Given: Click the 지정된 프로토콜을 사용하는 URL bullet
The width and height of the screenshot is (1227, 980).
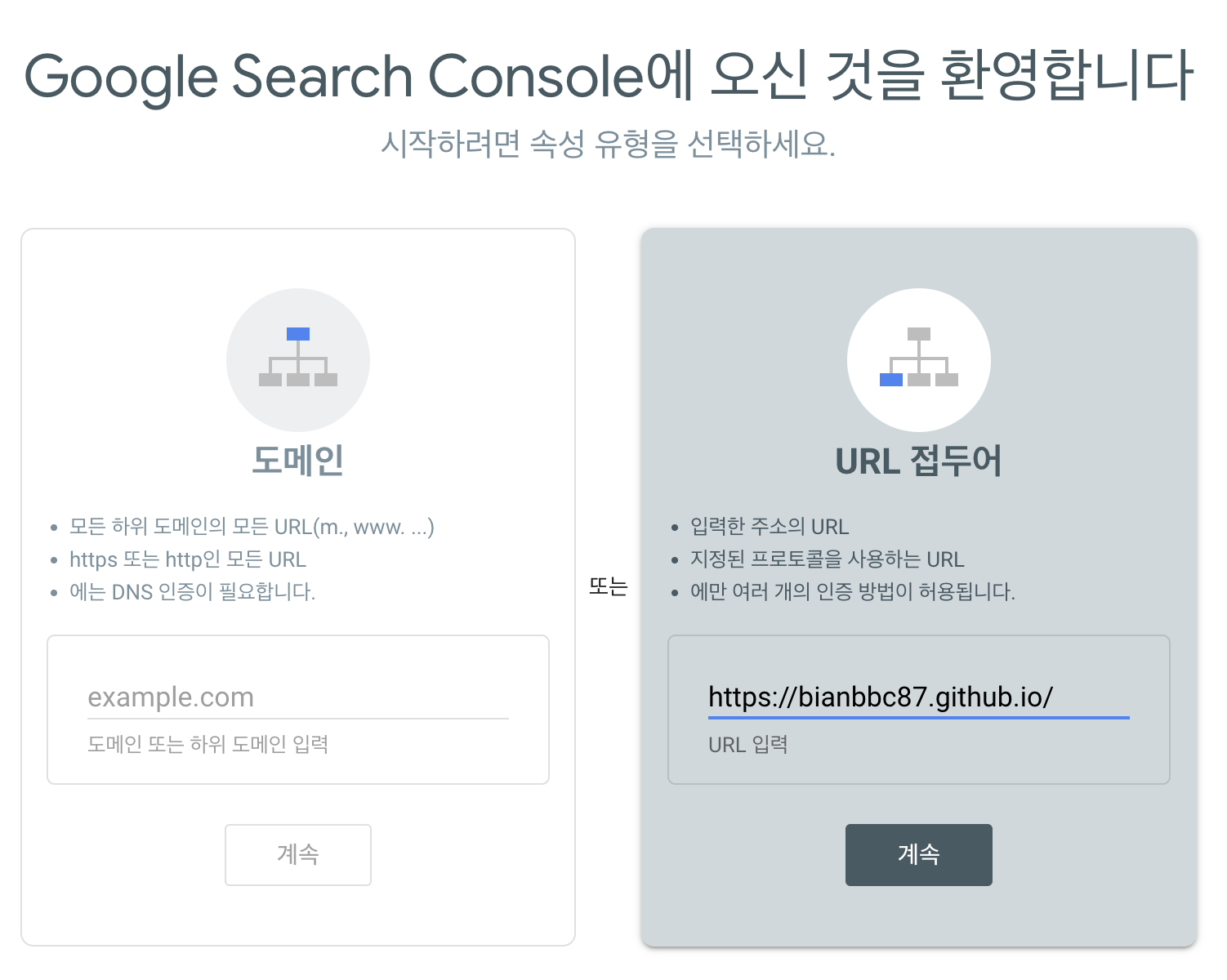Looking at the screenshot, I should pos(827,559).
